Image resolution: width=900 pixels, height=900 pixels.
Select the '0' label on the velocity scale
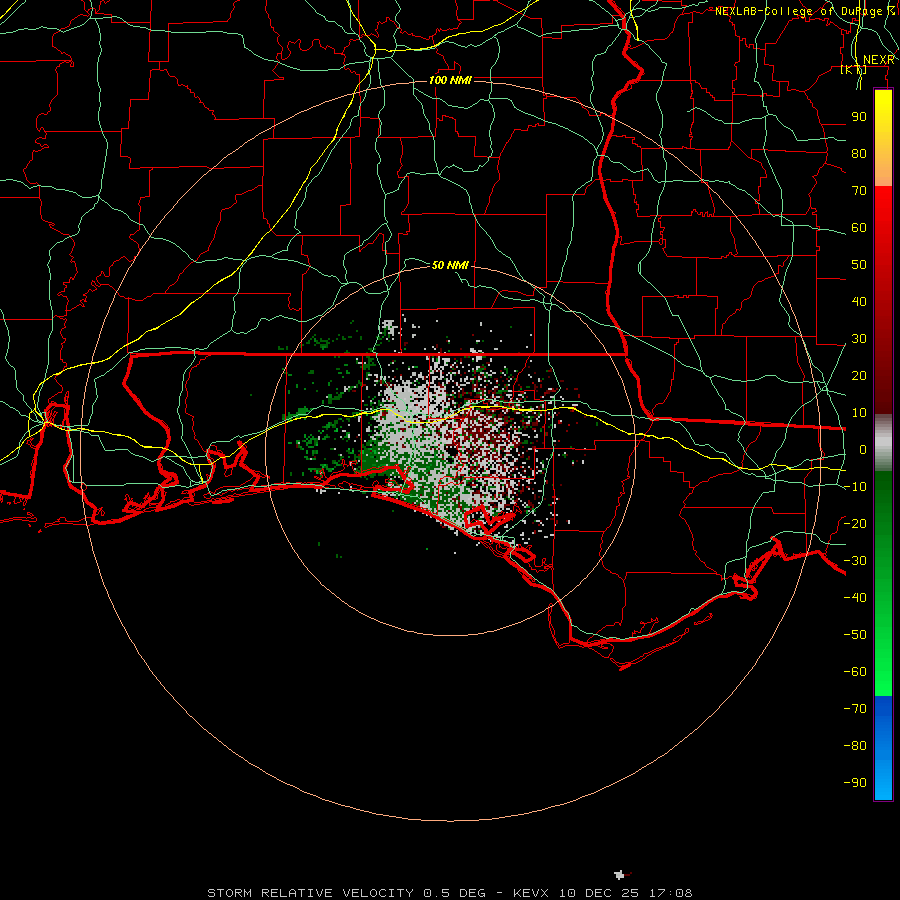point(863,449)
